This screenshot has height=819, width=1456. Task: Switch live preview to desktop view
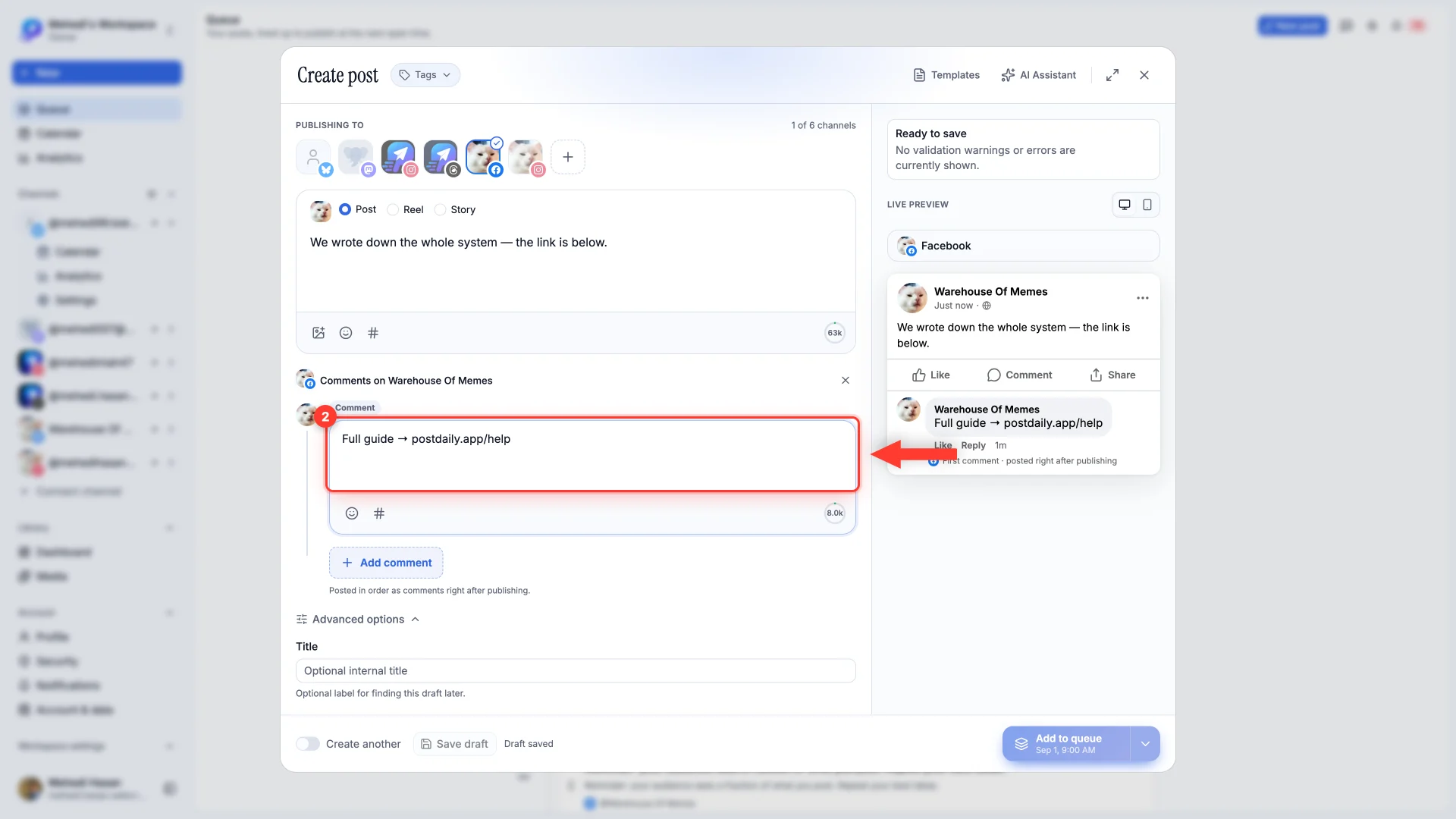pos(1125,205)
